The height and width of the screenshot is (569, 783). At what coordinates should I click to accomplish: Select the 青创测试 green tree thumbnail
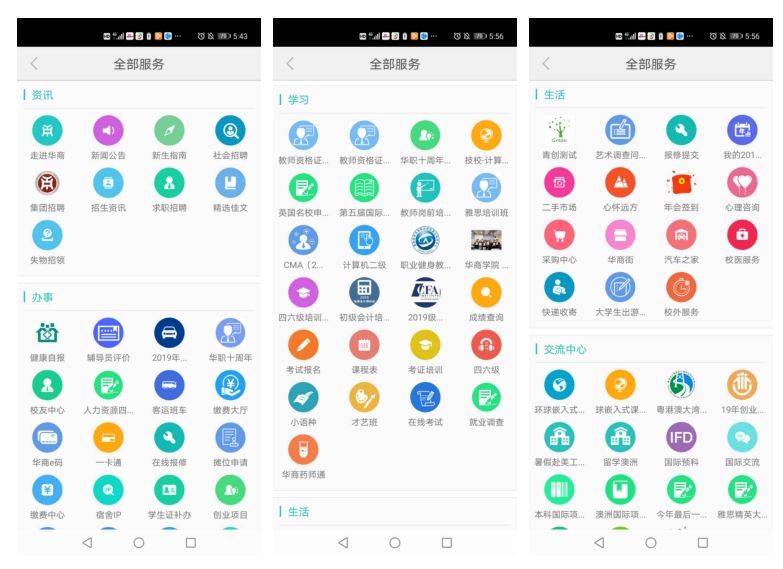click(559, 130)
